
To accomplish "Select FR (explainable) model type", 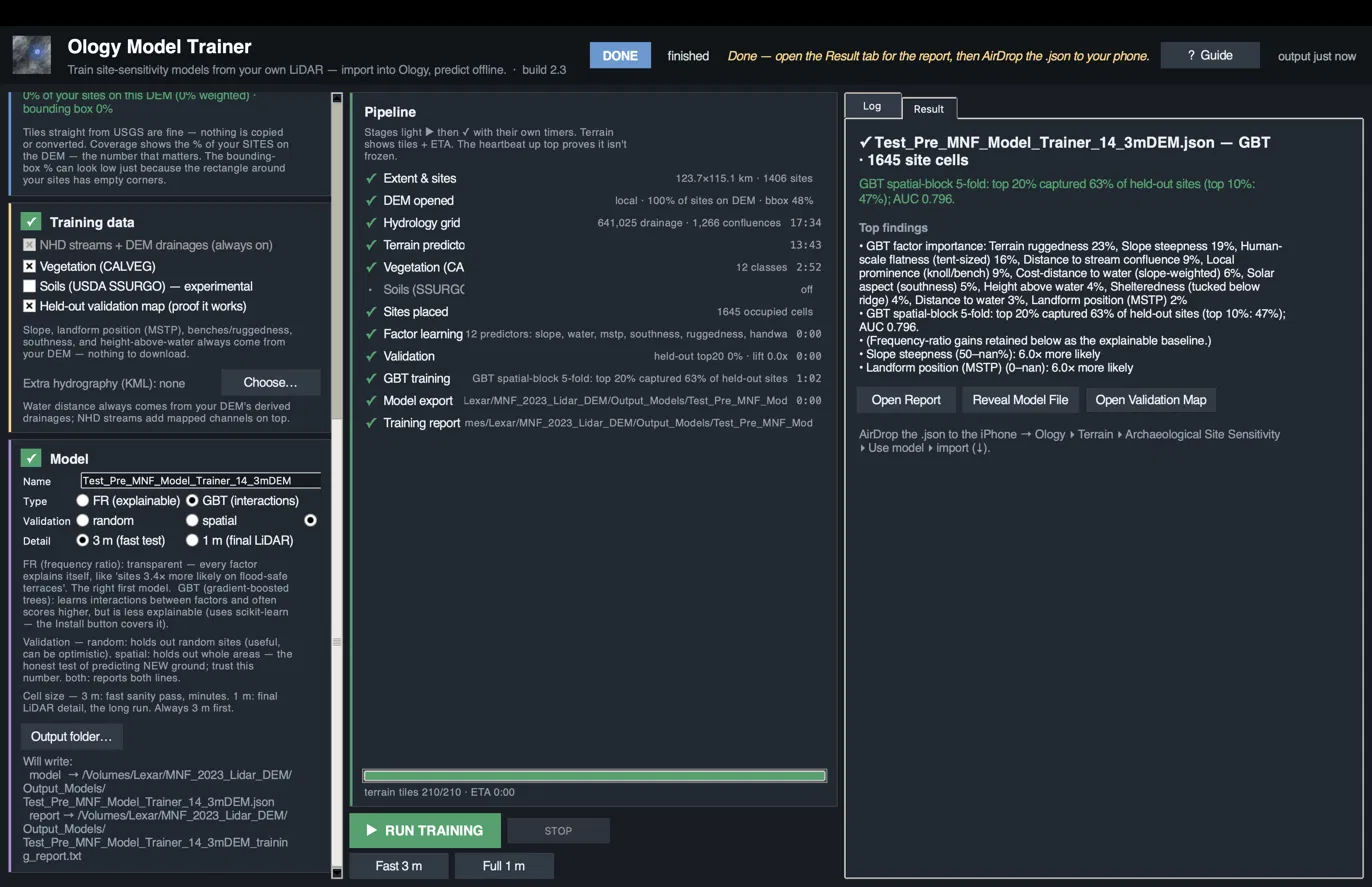I will tap(83, 500).
